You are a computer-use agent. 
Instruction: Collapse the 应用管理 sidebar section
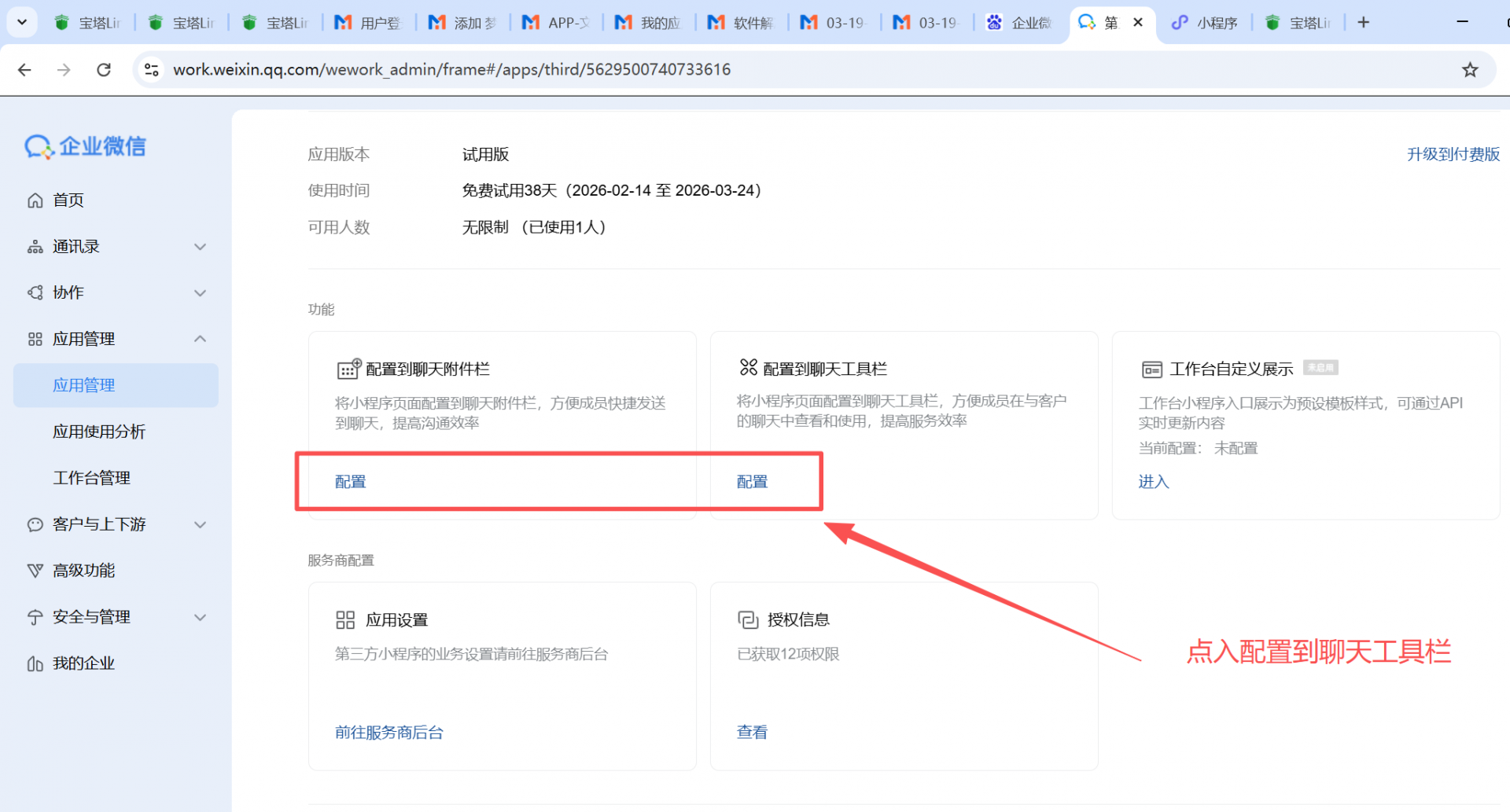tap(200, 339)
